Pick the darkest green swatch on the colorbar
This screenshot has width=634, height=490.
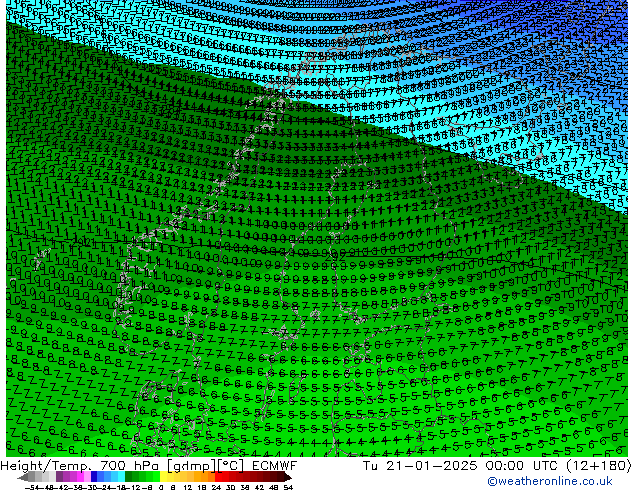tap(128, 477)
